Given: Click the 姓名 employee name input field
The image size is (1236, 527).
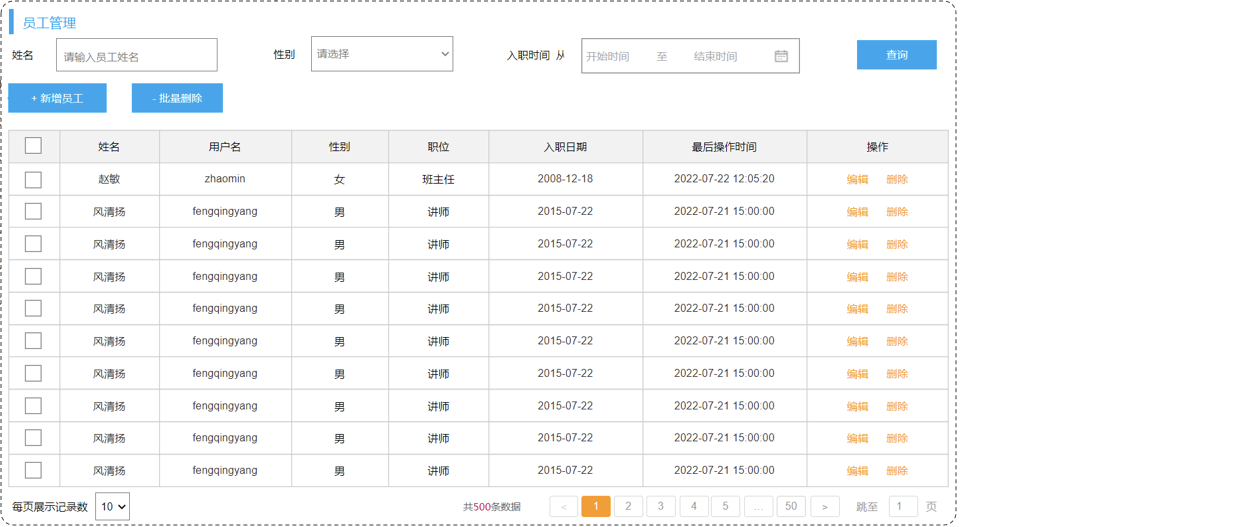Looking at the screenshot, I should [x=136, y=56].
